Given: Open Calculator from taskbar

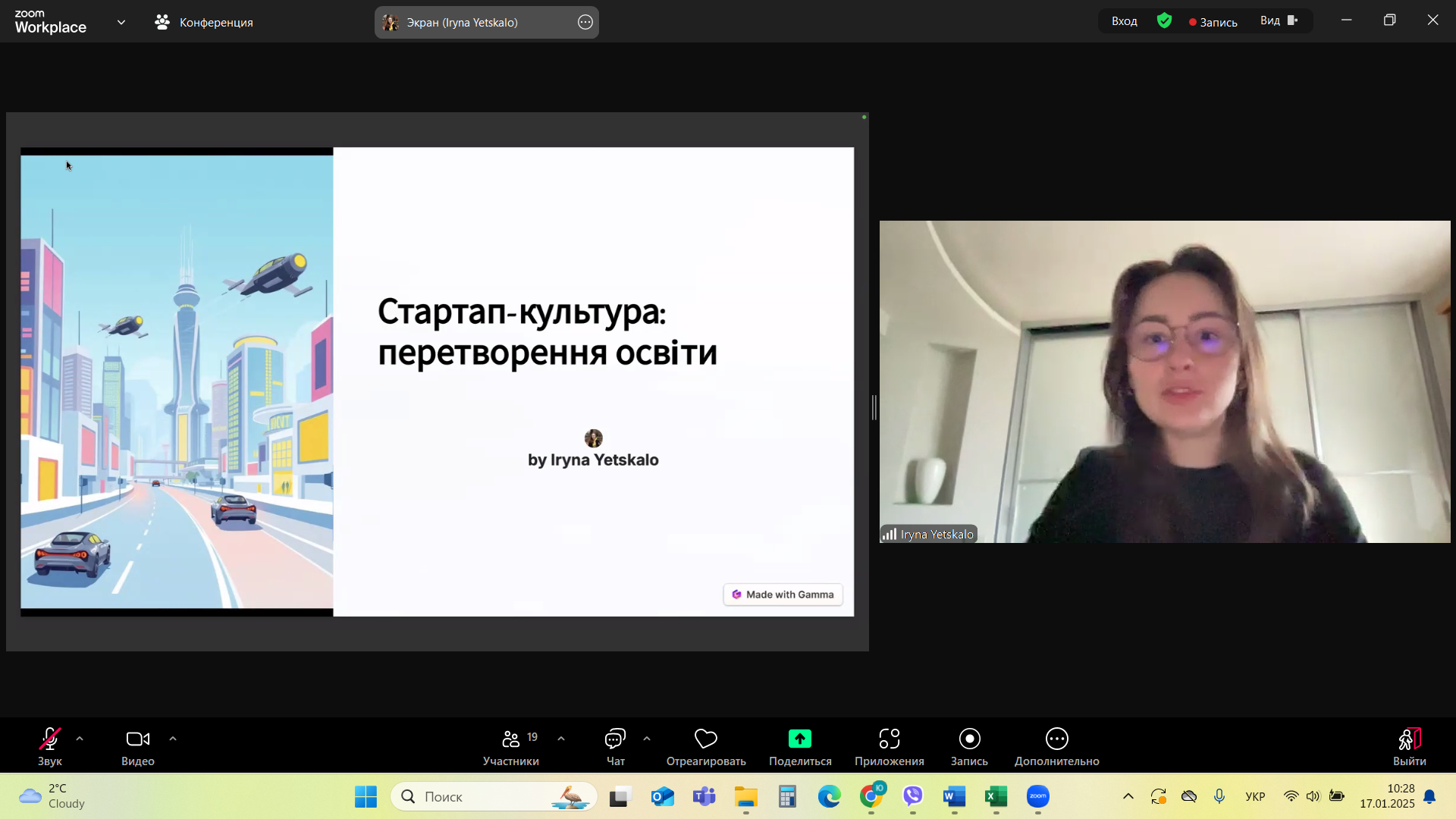Looking at the screenshot, I should click(787, 796).
